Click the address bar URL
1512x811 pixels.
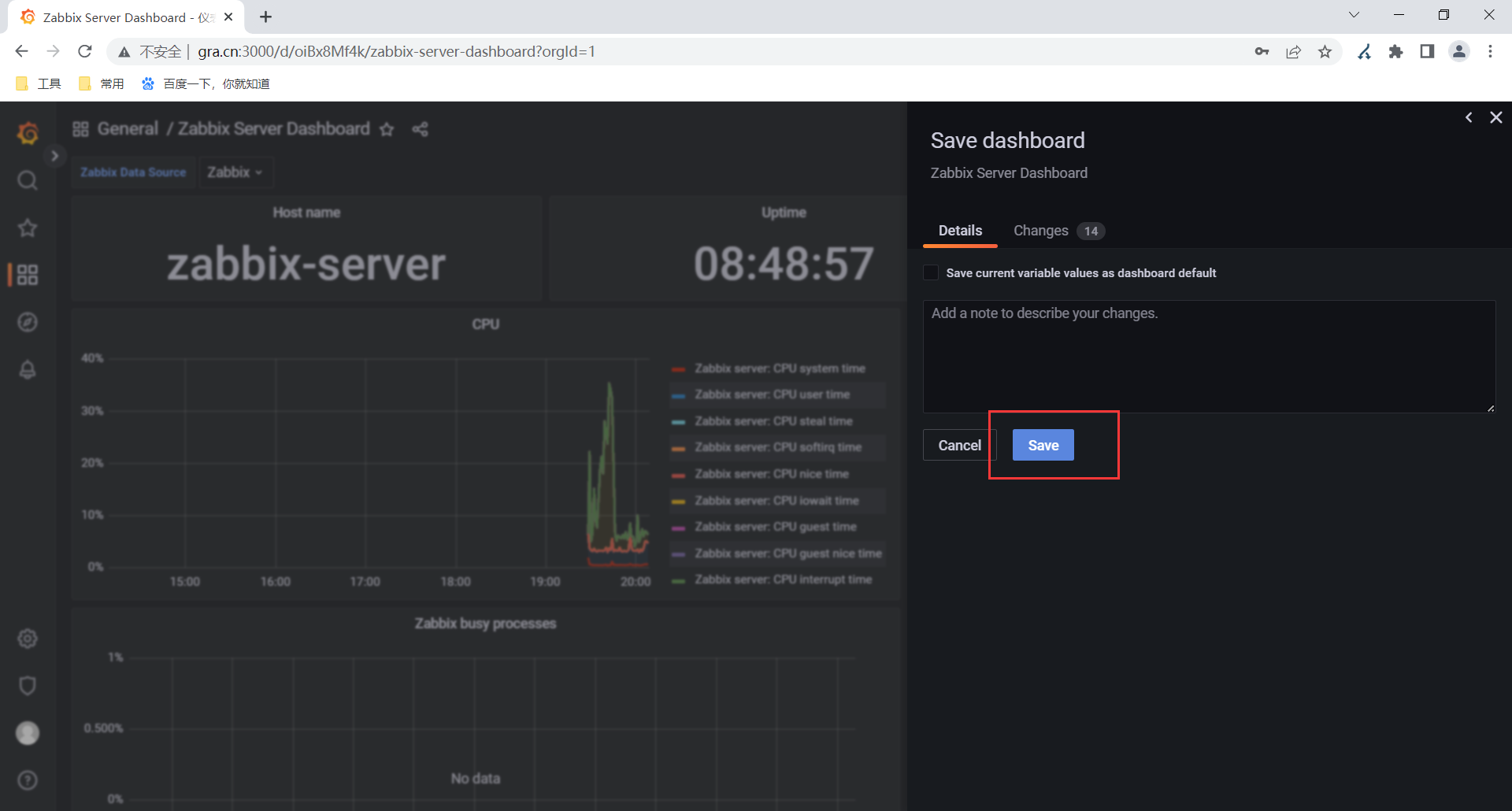click(x=396, y=51)
